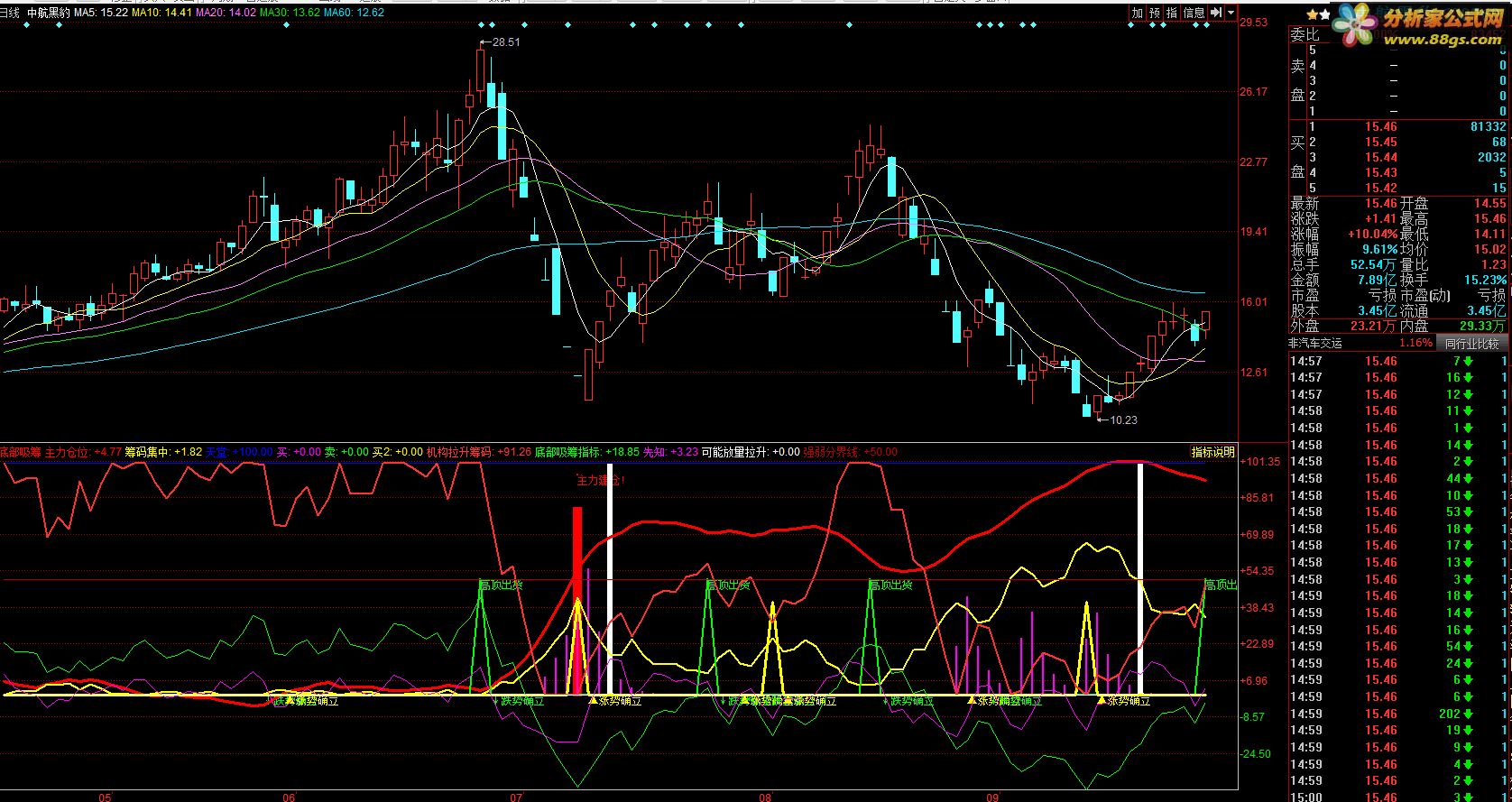Click the 内盘 29.33万 value
This screenshot has width=1512, height=802.
click(x=1482, y=327)
